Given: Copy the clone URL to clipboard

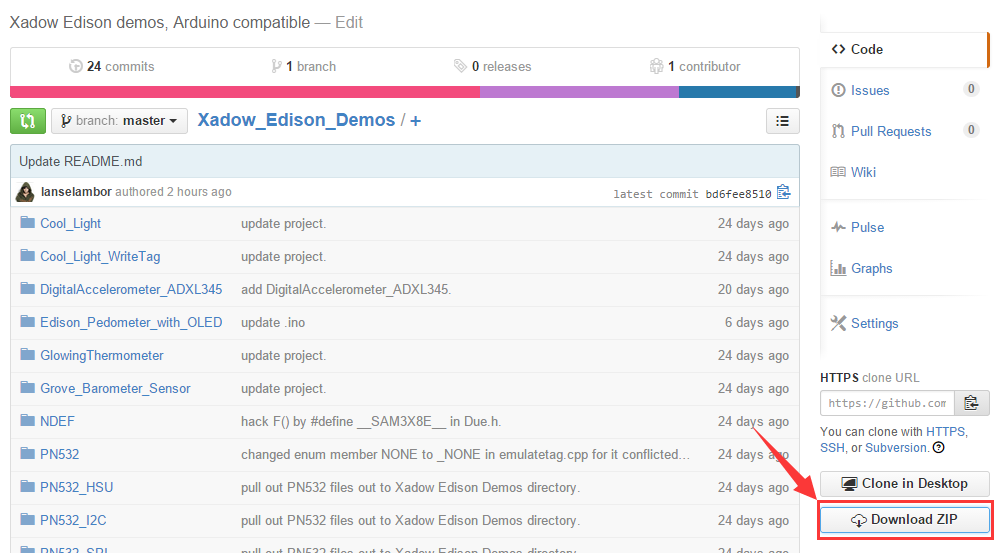Looking at the screenshot, I should click(x=971, y=403).
